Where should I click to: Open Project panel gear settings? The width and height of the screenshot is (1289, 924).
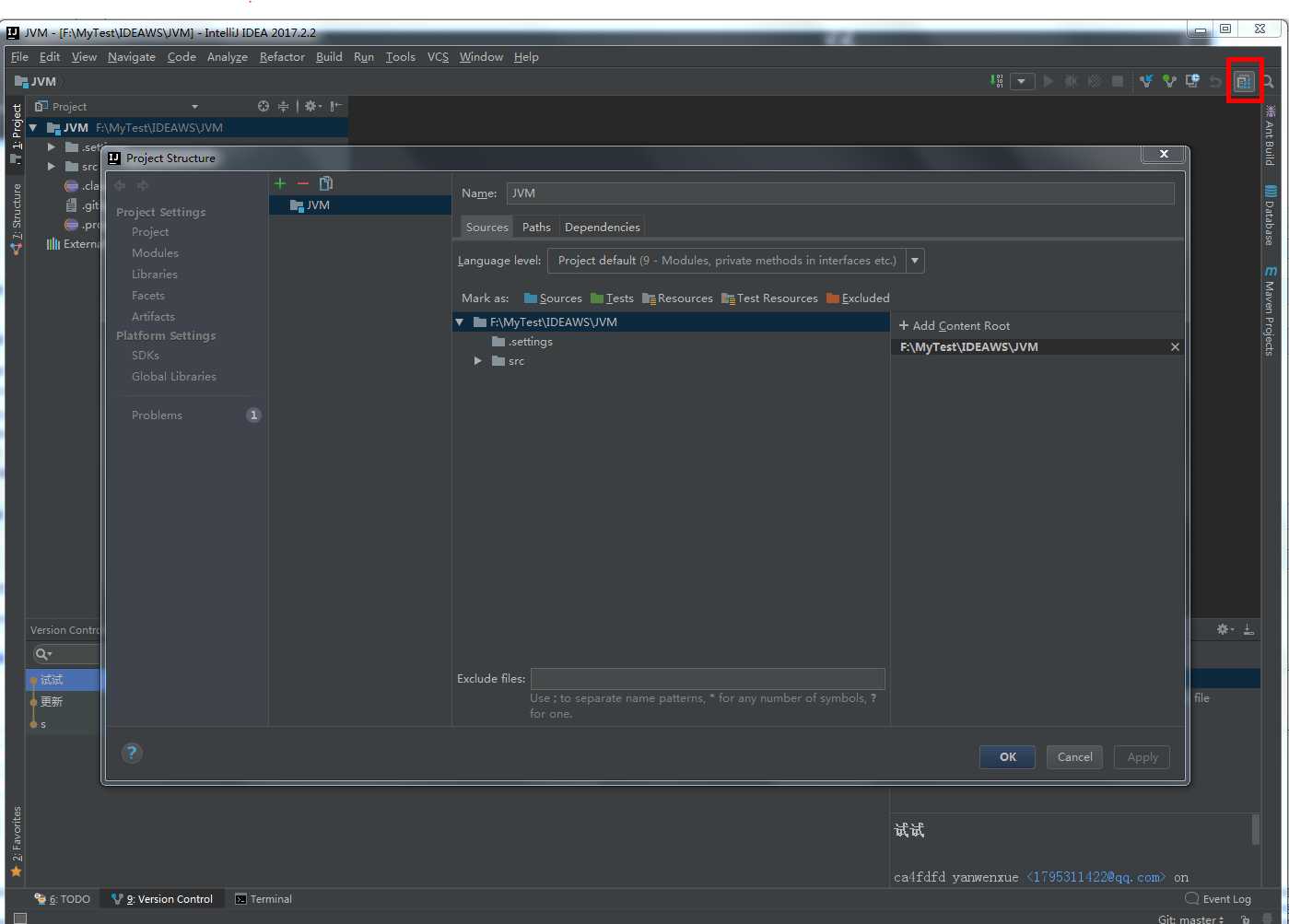[x=312, y=106]
